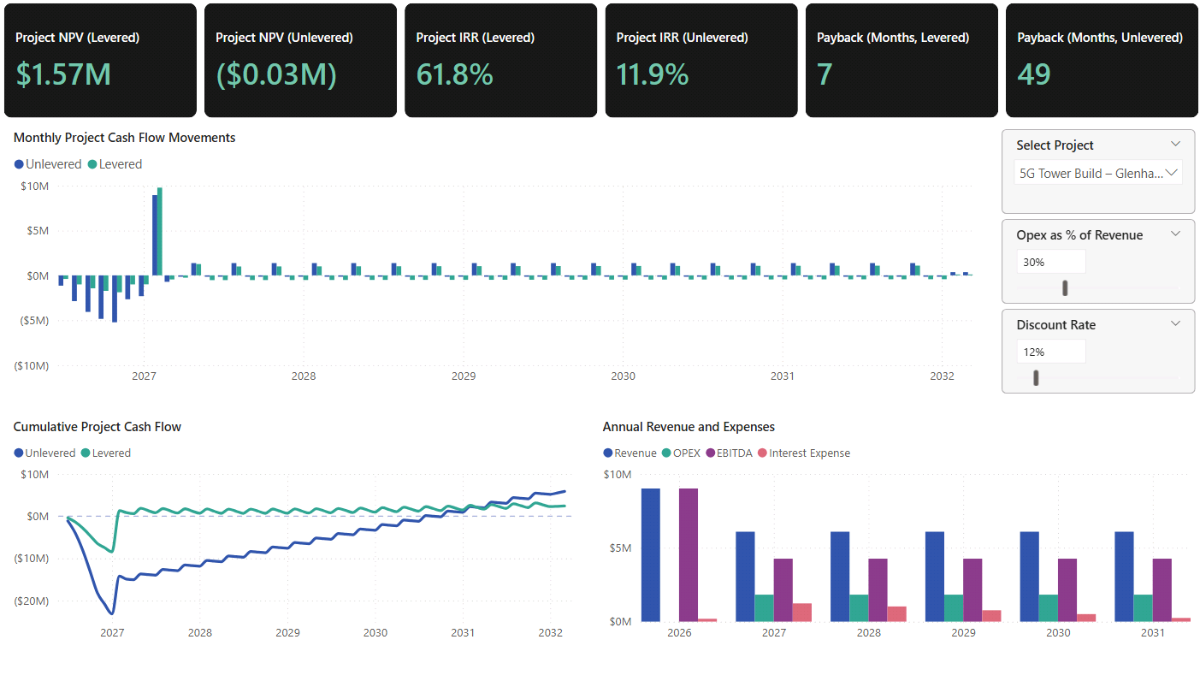Click the Discount Rate slider handle
This screenshot has width=1200, height=675.
(1036, 378)
